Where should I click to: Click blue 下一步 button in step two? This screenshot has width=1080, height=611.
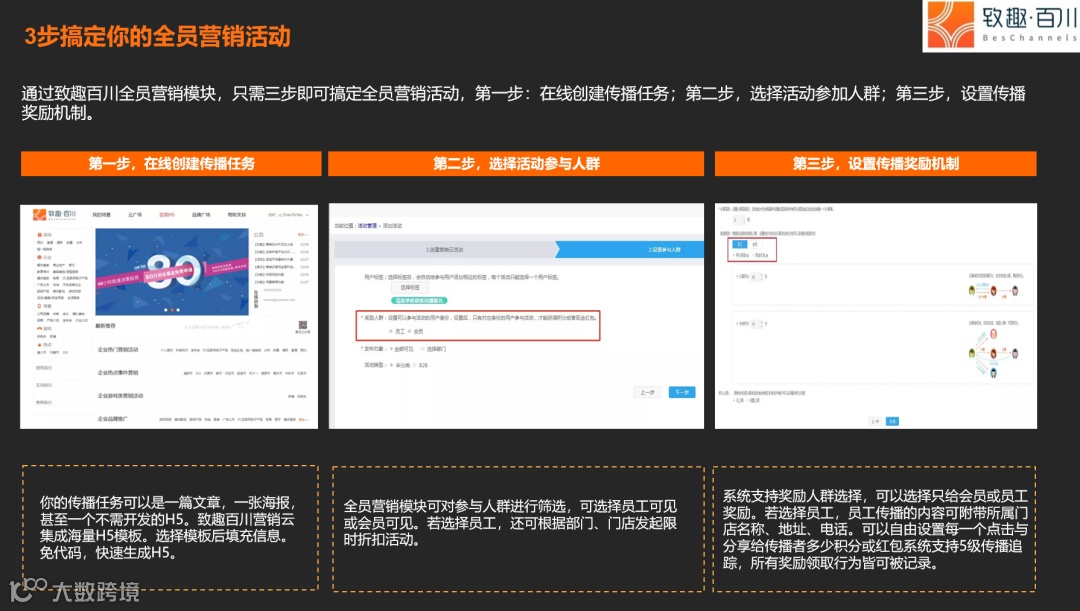tap(682, 392)
